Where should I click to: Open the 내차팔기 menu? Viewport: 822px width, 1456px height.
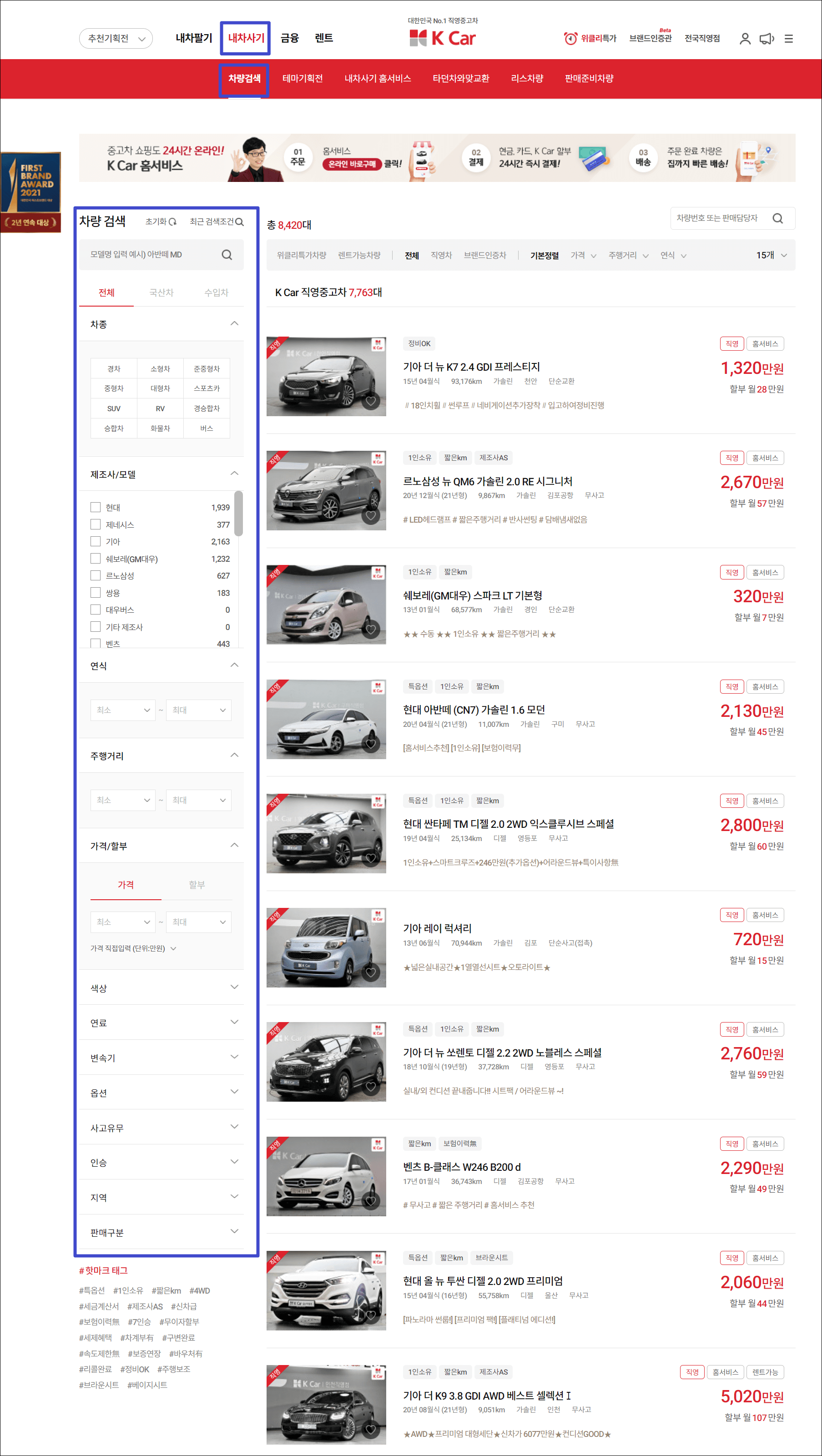[x=193, y=38]
